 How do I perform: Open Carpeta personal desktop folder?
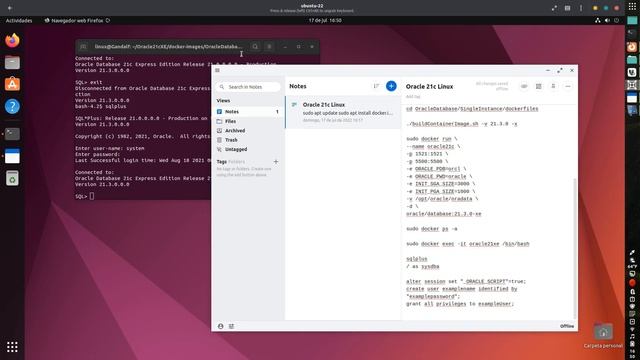pyautogui.click(x=603, y=336)
